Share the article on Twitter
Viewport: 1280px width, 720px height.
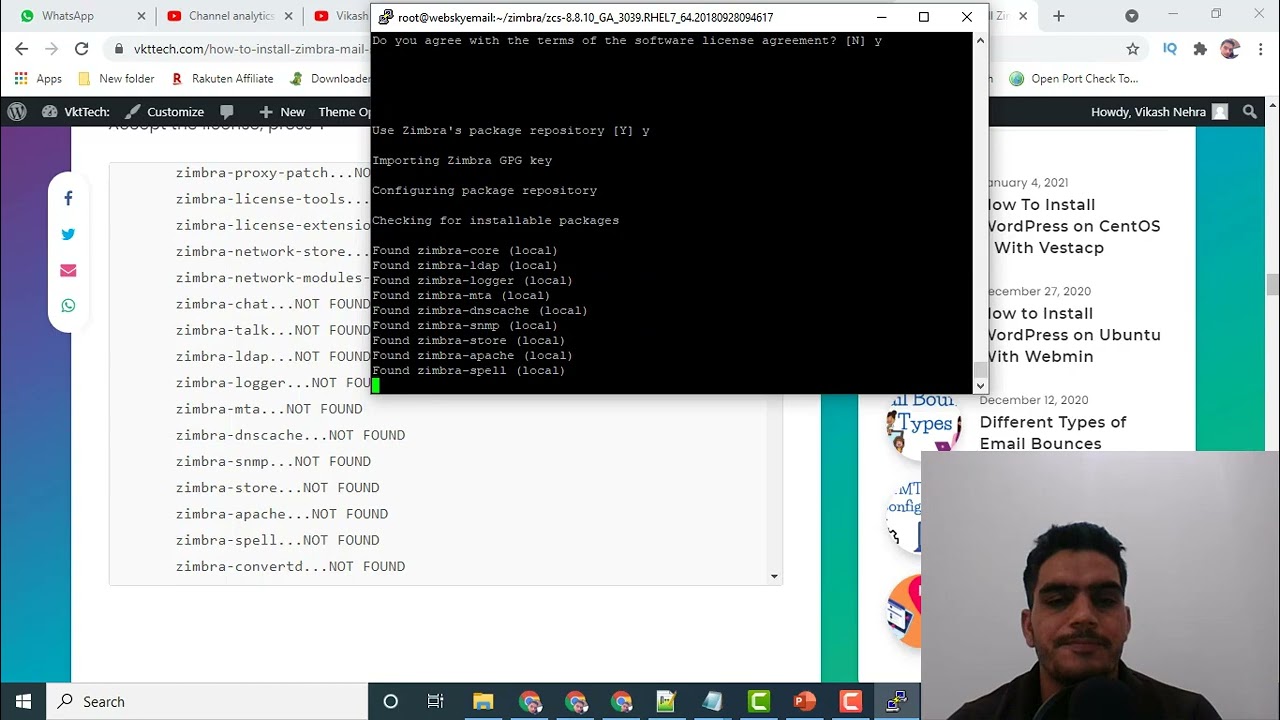(68, 234)
